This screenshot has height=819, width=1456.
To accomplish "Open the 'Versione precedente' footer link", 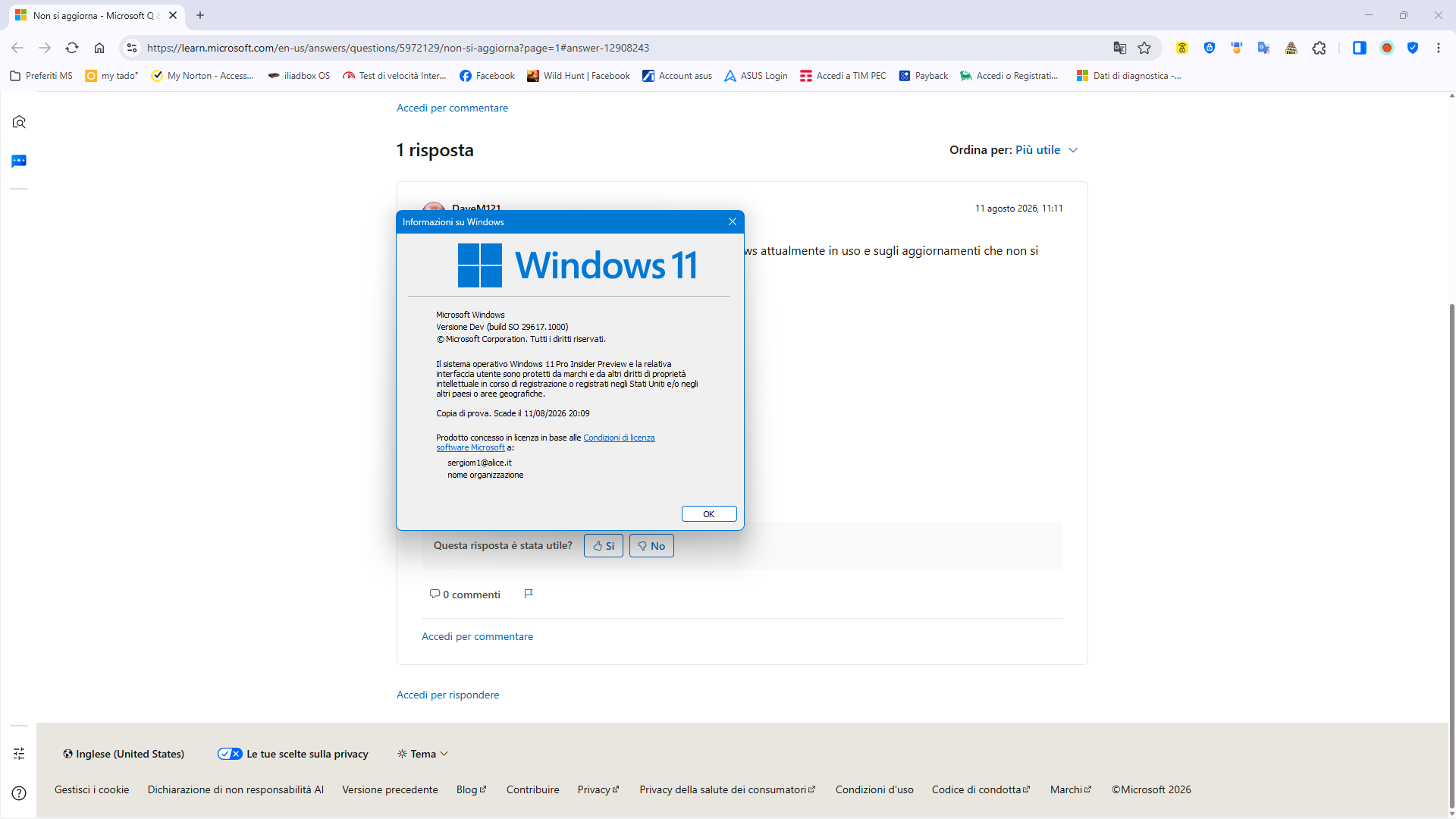I will click(x=390, y=789).
